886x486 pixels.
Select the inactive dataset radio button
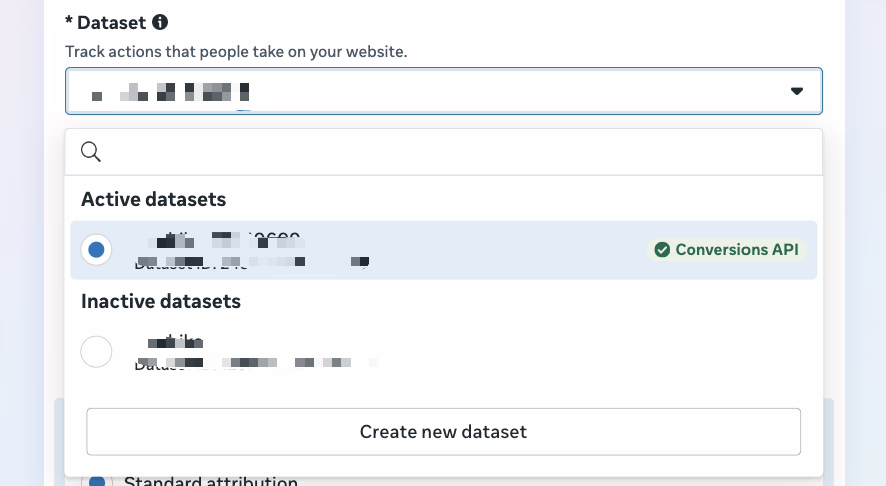point(96,351)
